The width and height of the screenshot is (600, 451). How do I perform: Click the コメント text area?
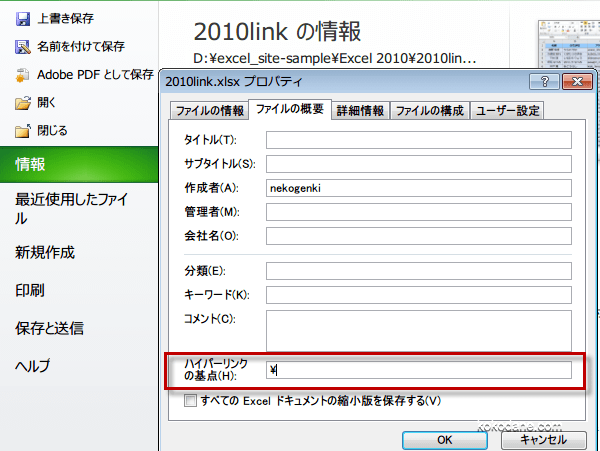click(x=419, y=331)
